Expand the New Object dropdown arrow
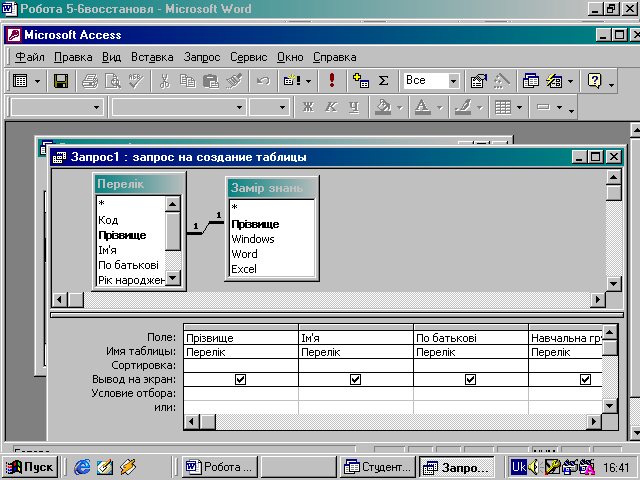 [x=570, y=81]
